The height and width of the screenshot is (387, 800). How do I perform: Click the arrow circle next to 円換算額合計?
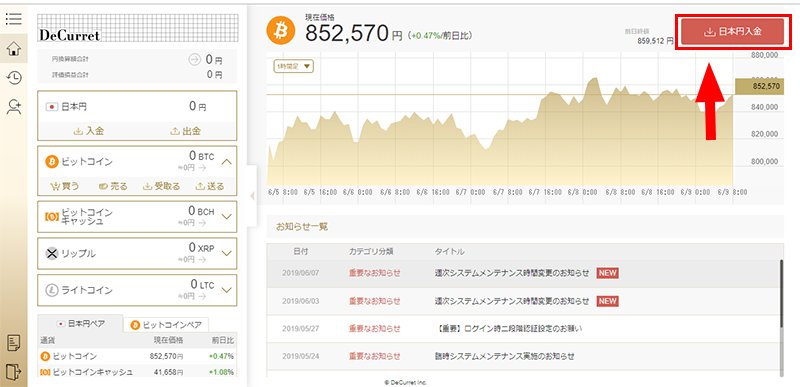point(194,60)
